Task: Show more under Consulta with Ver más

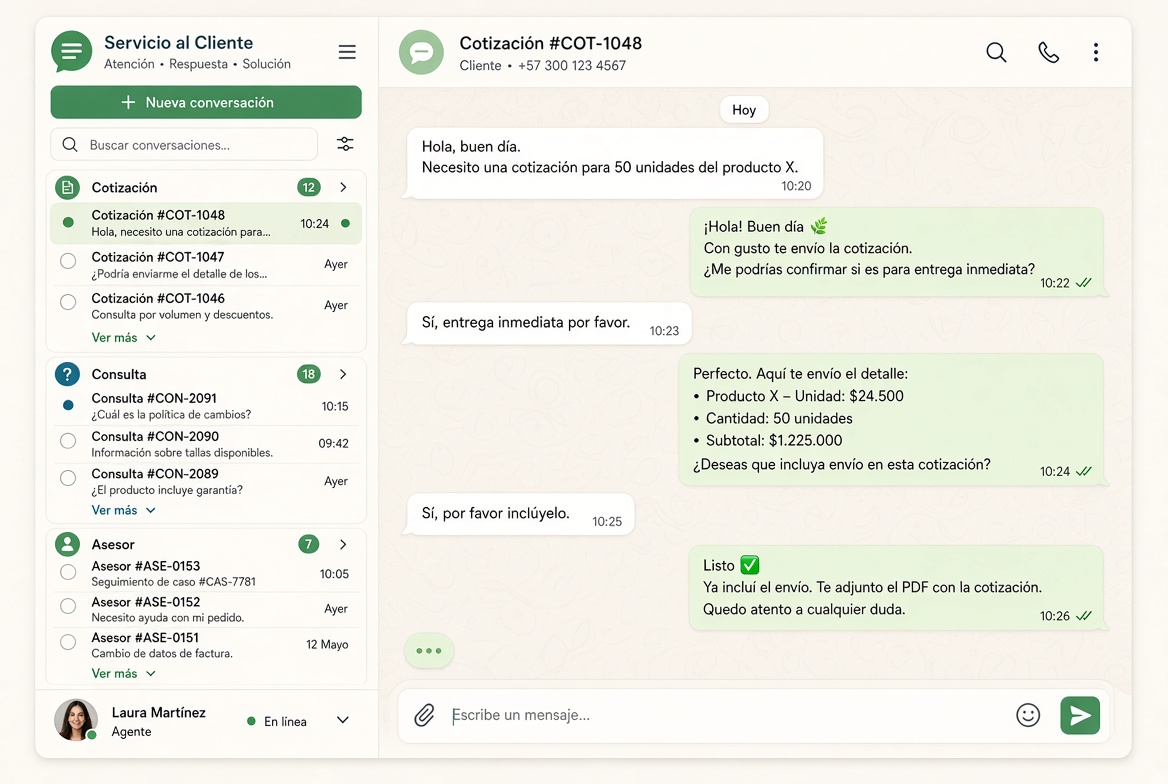Action: point(124,510)
